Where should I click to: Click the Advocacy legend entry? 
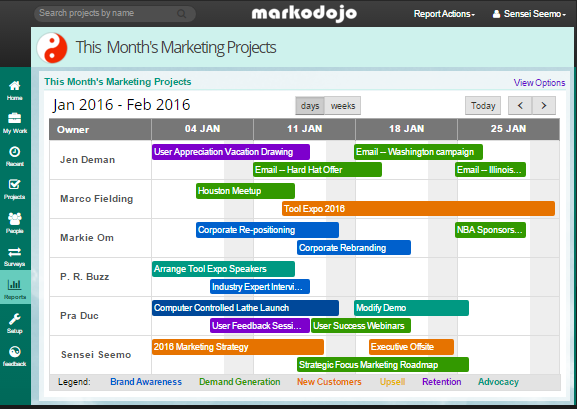click(498, 382)
